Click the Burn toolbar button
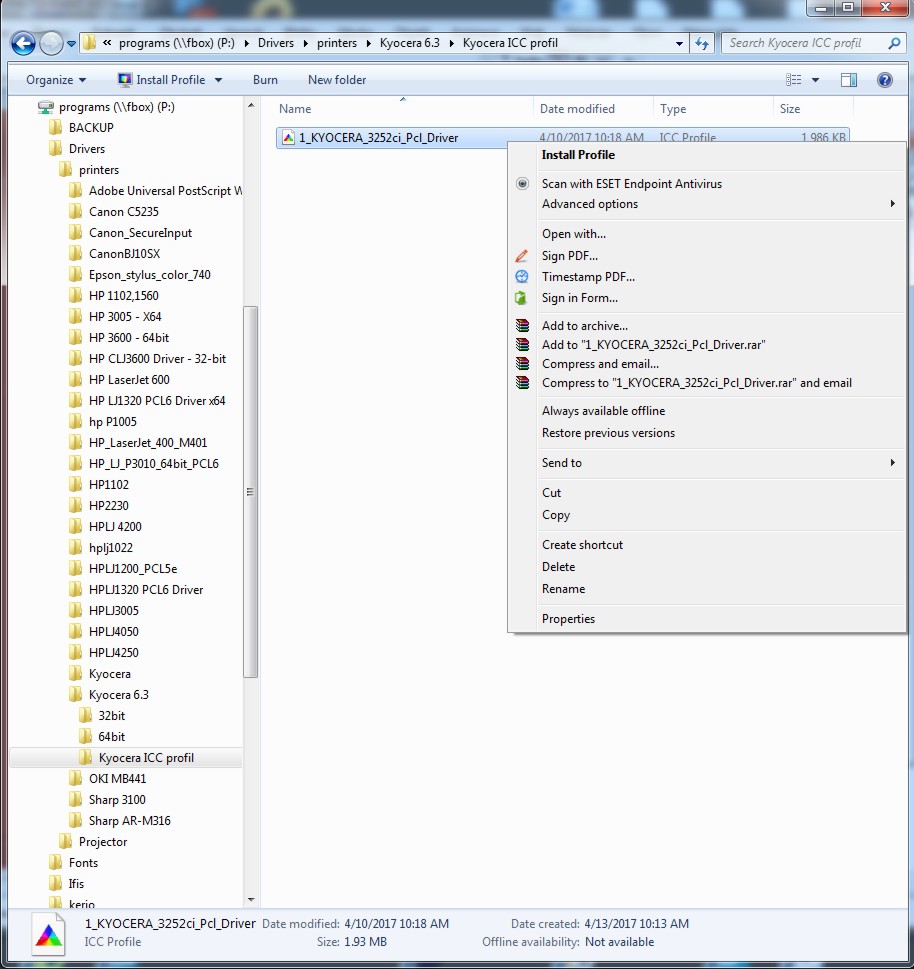Viewport: 914px width, 969px height. 265,80
